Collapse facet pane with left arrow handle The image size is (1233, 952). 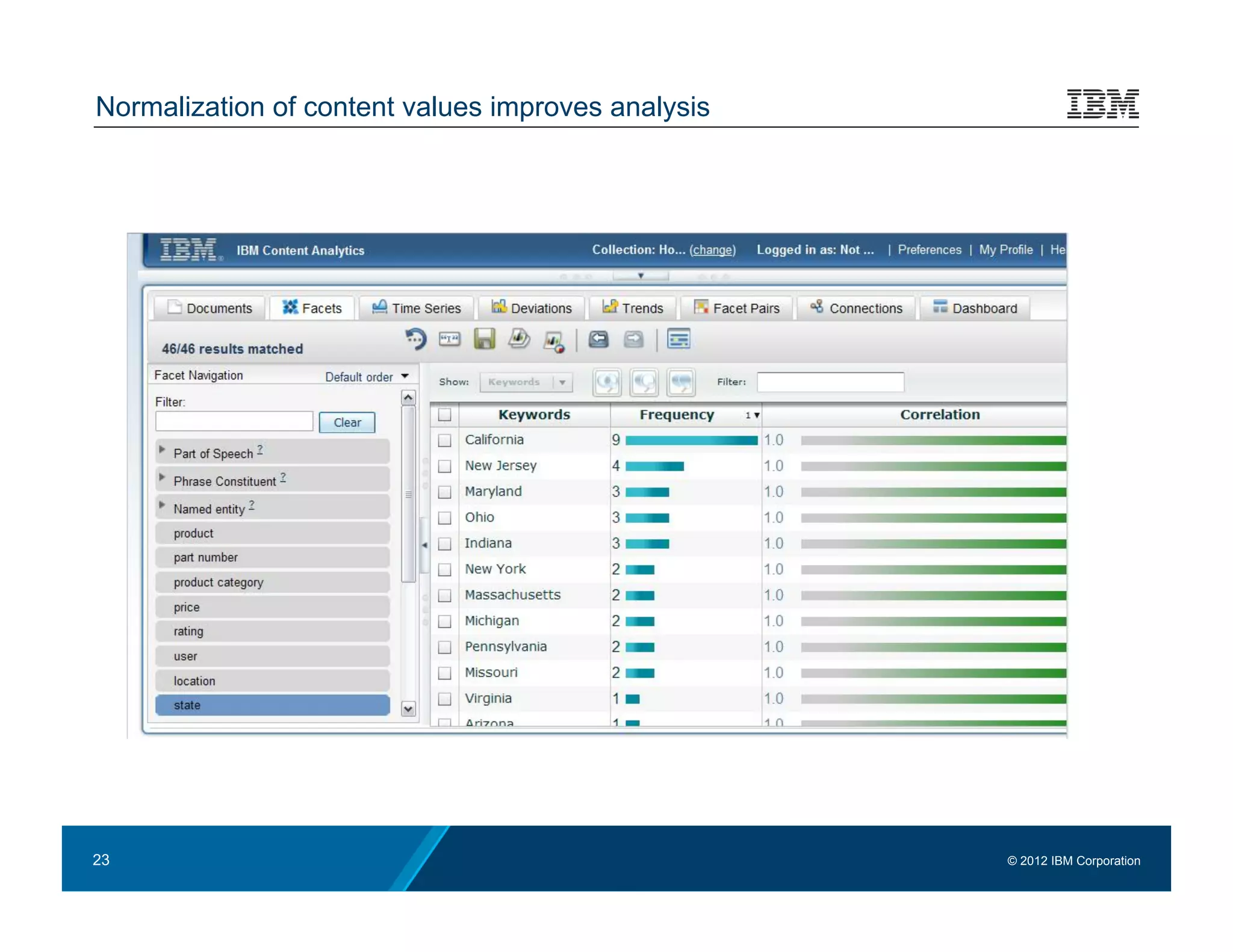coord(424,545)
